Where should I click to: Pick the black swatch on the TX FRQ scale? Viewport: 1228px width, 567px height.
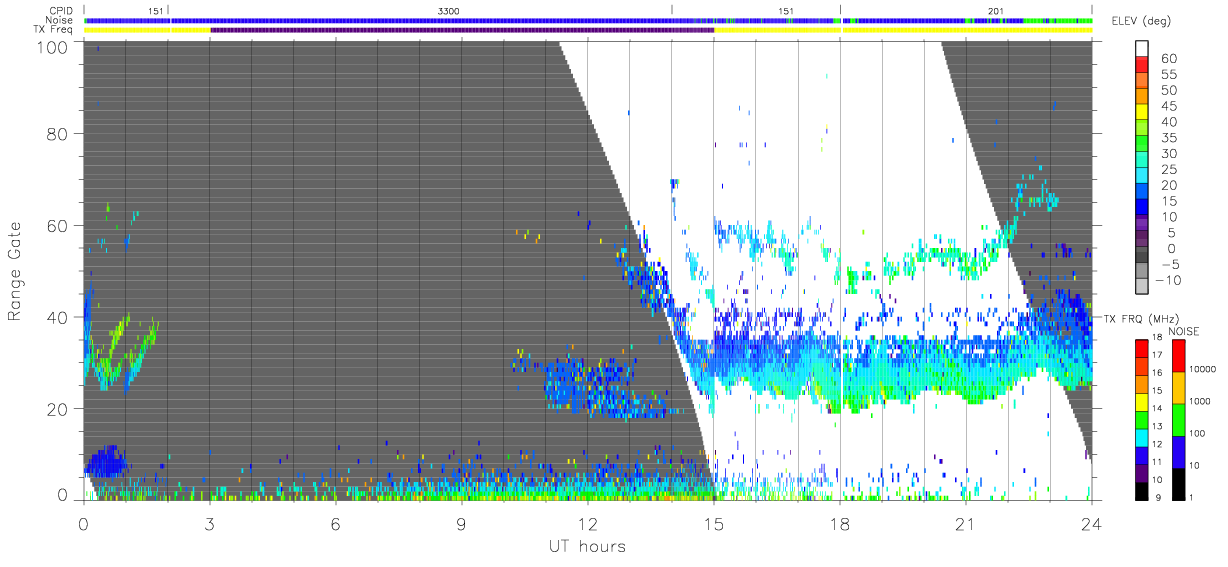pyautogui.click(x=1141, y=489)
